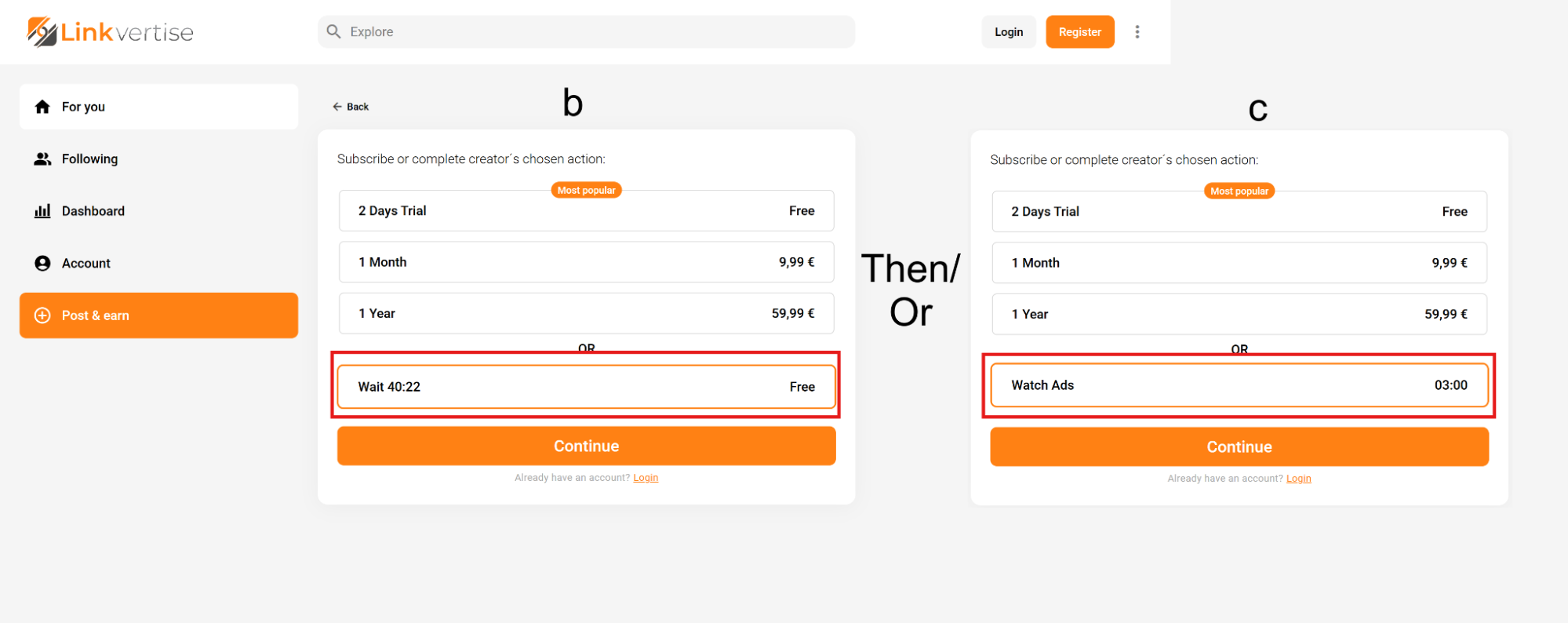The height and width of the screenshot is (623, 1568).
Task: Open the Following menu item
Action: (x=89, y=159)
